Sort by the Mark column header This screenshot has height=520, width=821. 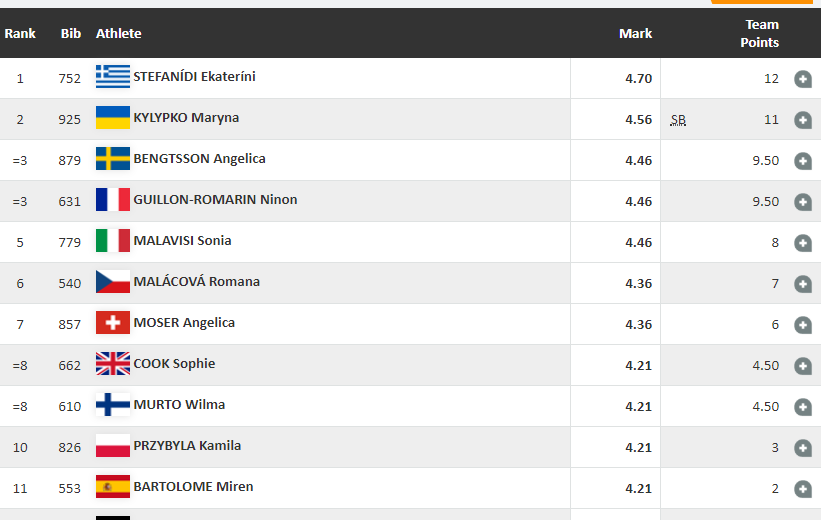pos(635,34)
